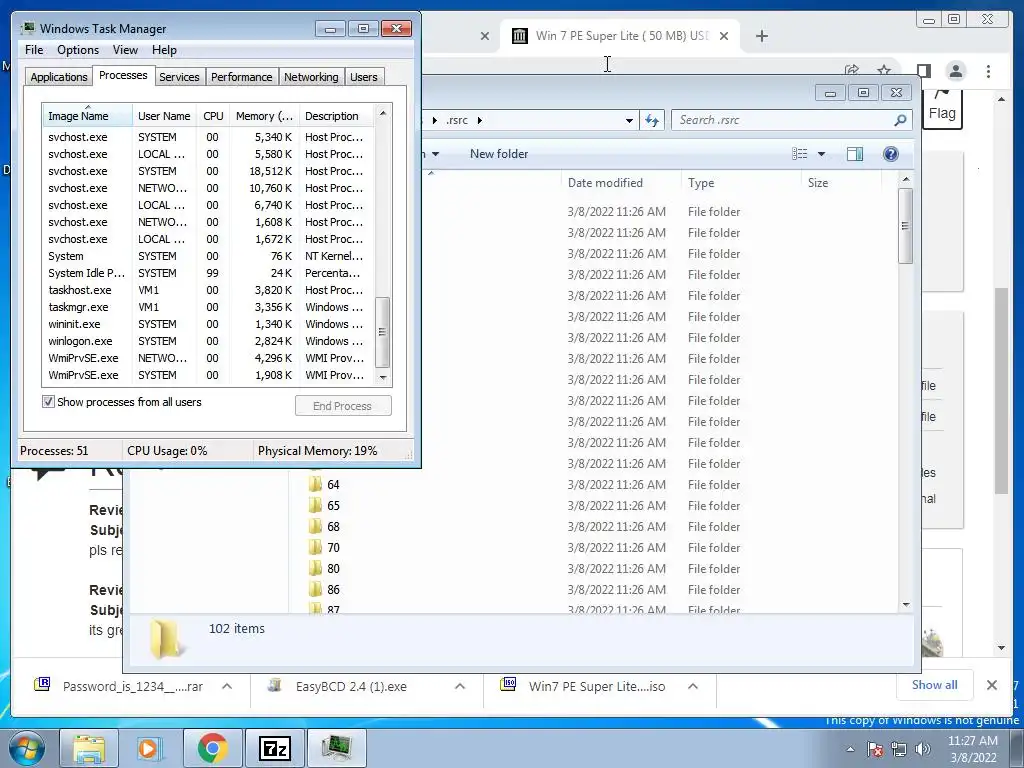Expand the .rsrc breadcrumb arrow
The image size is (1024, 768).
pos(480,120)
